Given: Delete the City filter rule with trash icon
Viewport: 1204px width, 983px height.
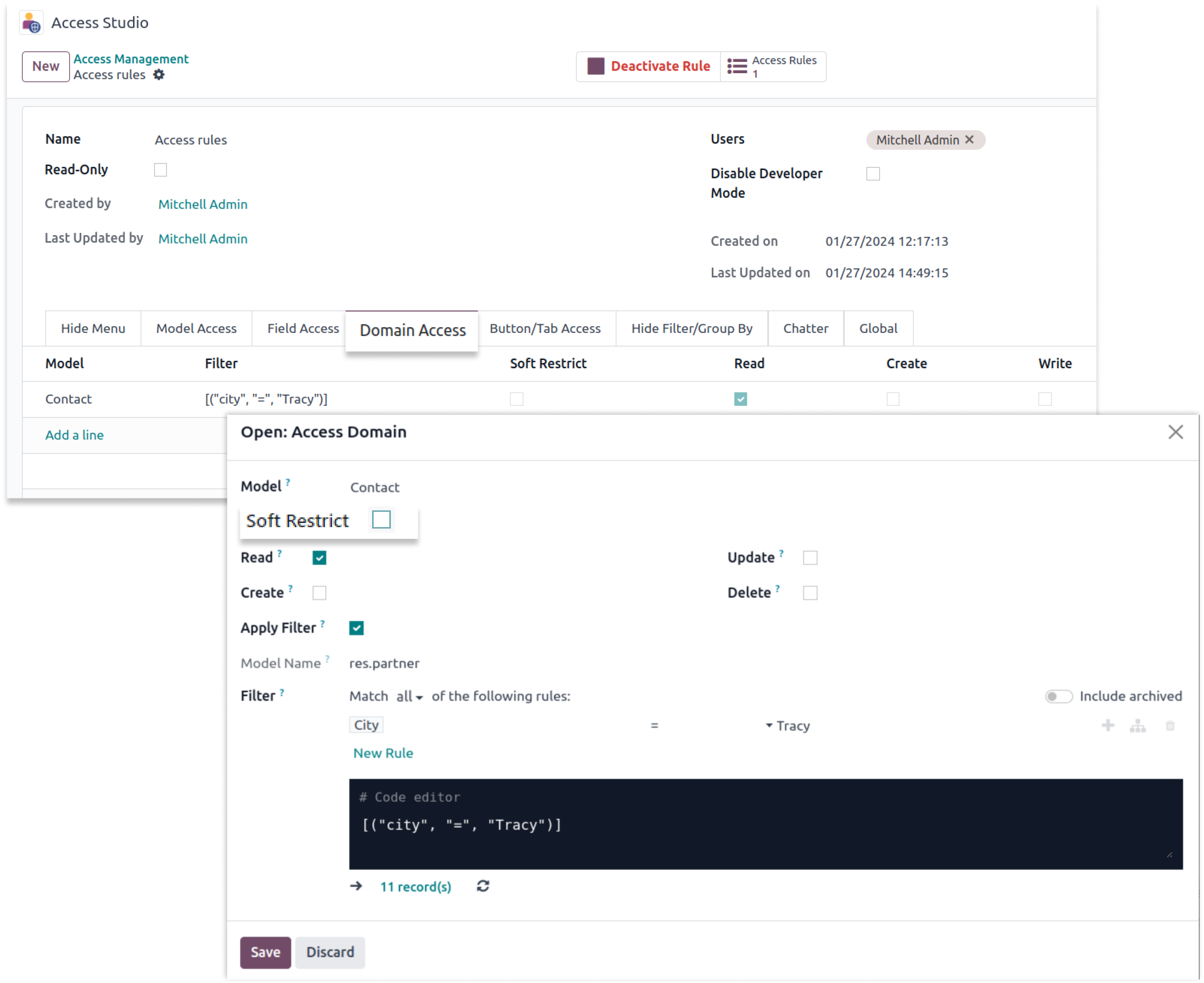Looking at the screenshot, I should 1170,725.
